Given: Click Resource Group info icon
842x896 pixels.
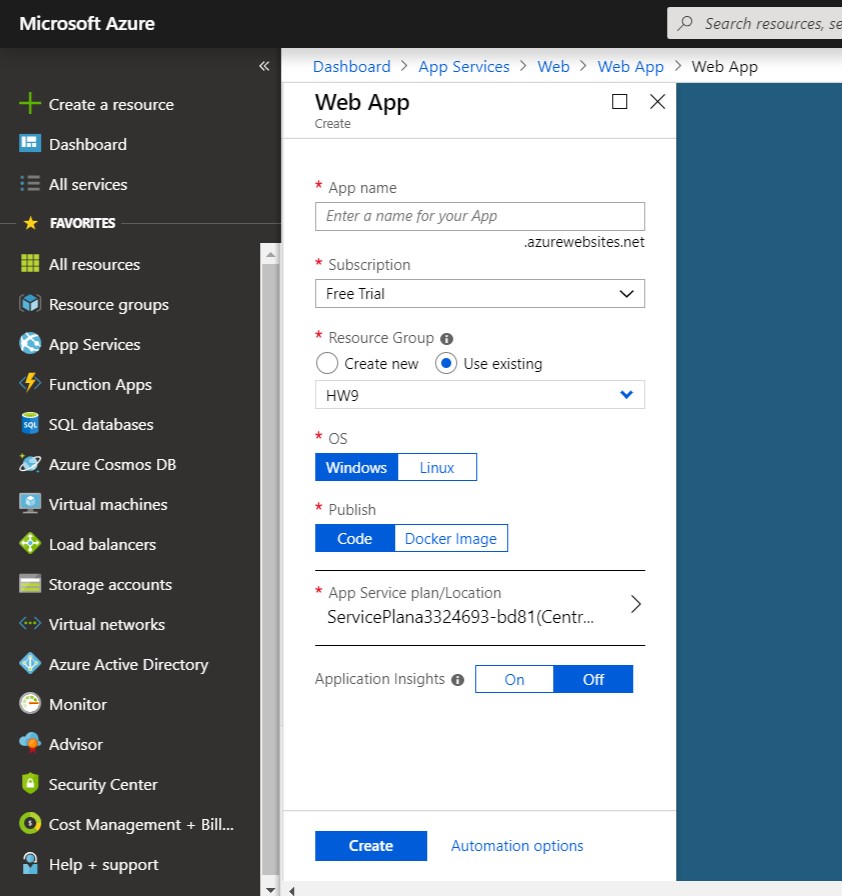Looking at the screenshot, I should (x=447, y=339).
